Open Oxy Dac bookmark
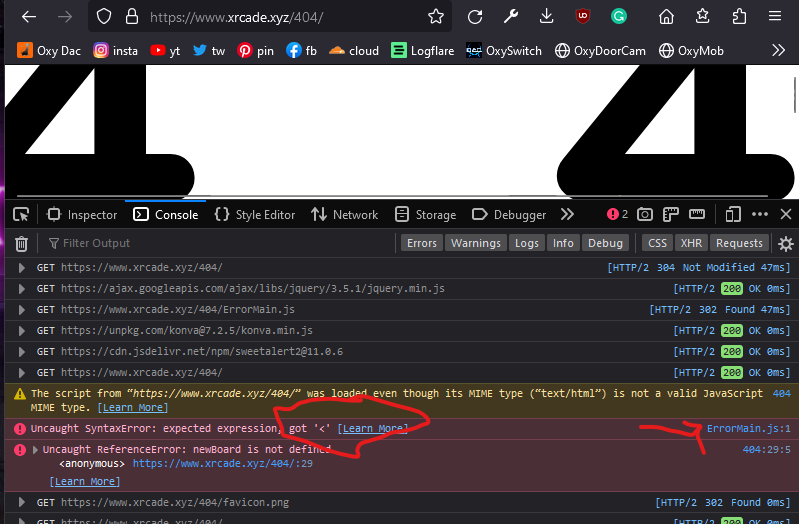Screen dimensions: 799x524 tap(49, 50)
